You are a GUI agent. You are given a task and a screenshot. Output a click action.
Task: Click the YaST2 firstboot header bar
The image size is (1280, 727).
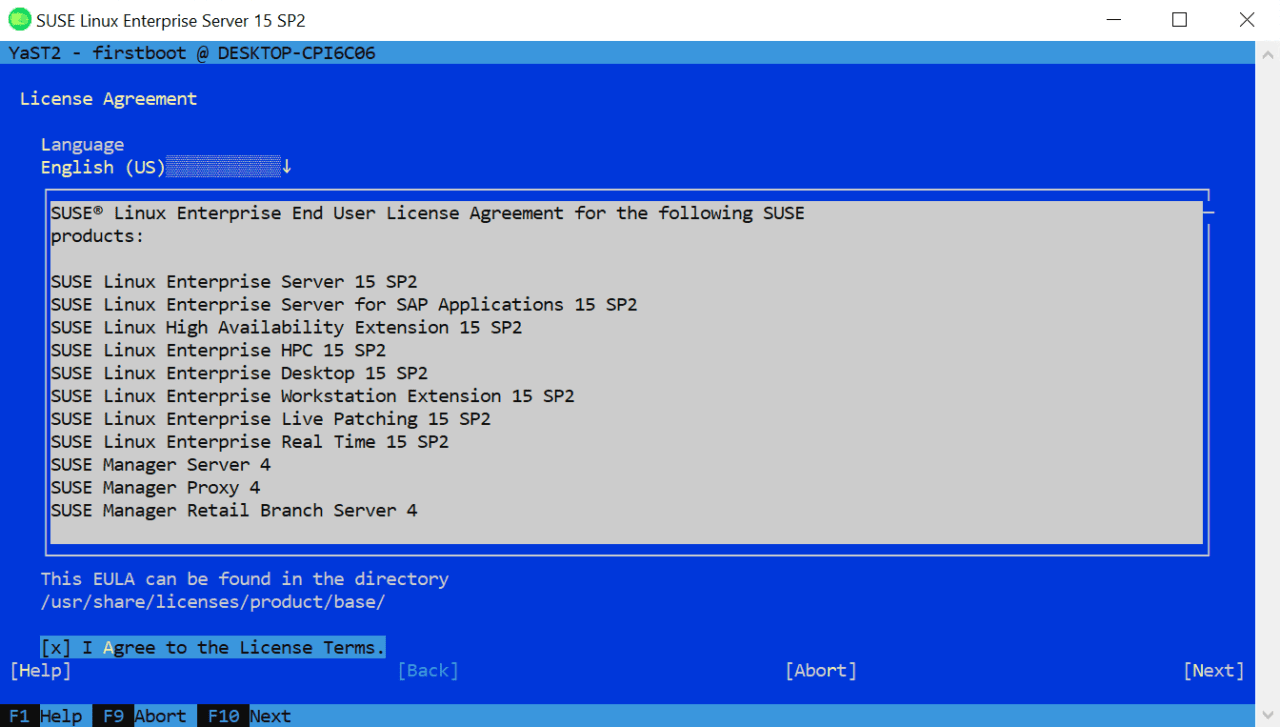pyautogui.click(x=190, y=52)
